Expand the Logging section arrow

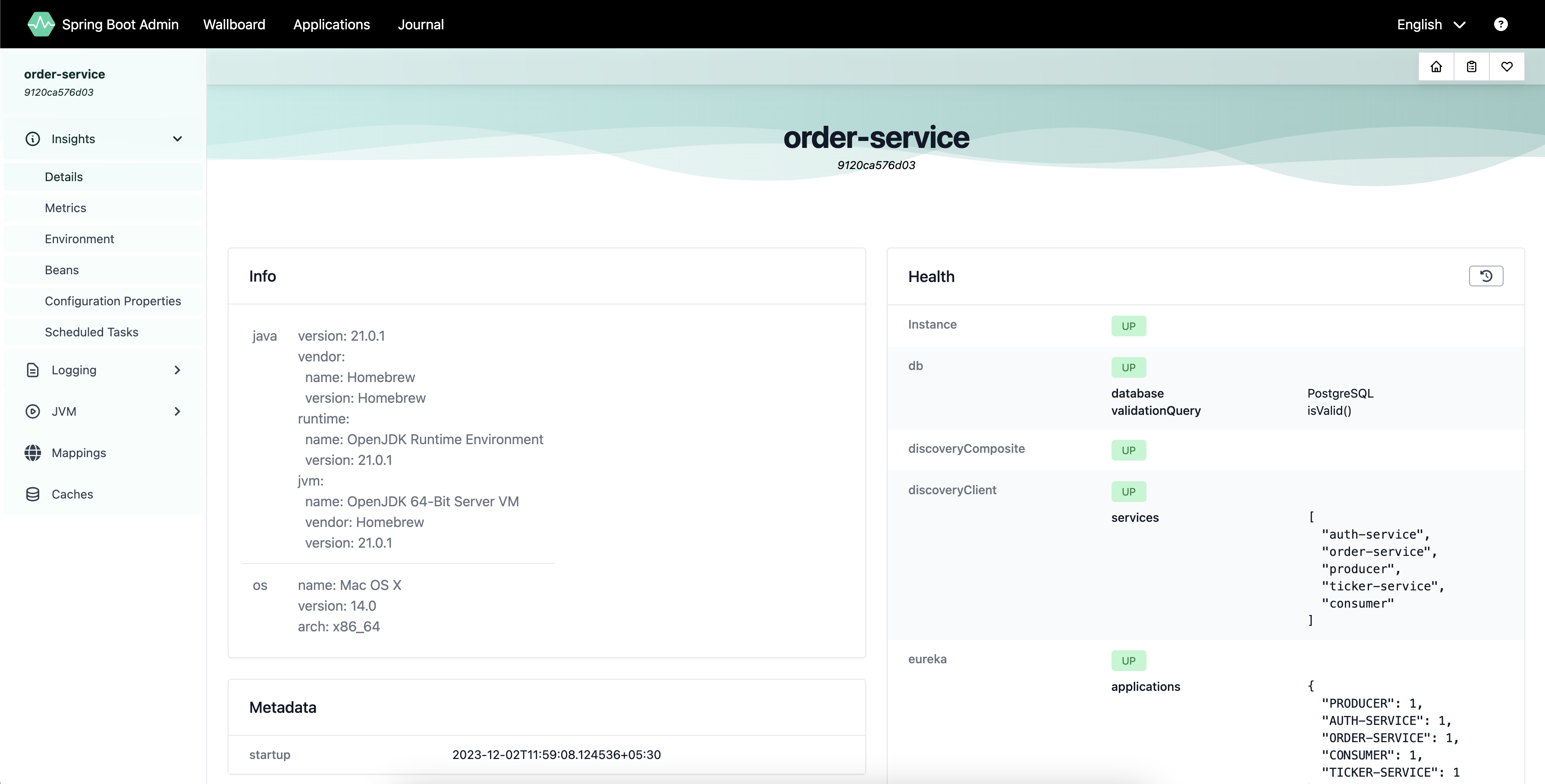(x=177, y=370)
